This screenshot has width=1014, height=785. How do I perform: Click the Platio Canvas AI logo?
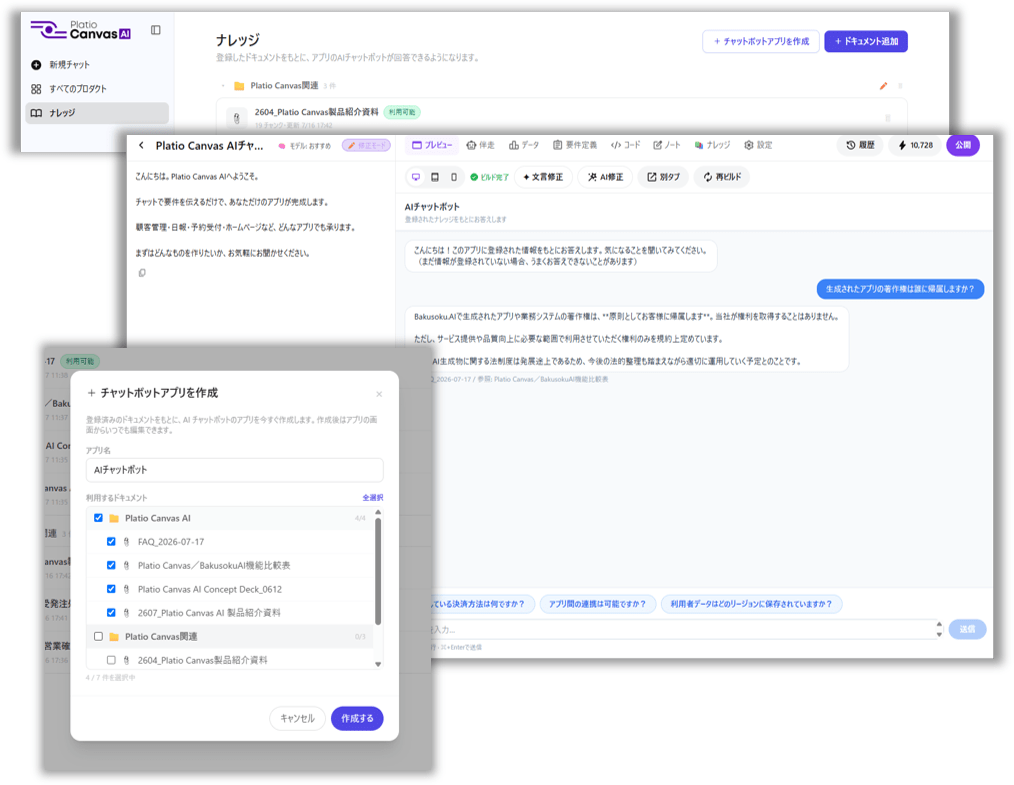click(x=81, y=30)
